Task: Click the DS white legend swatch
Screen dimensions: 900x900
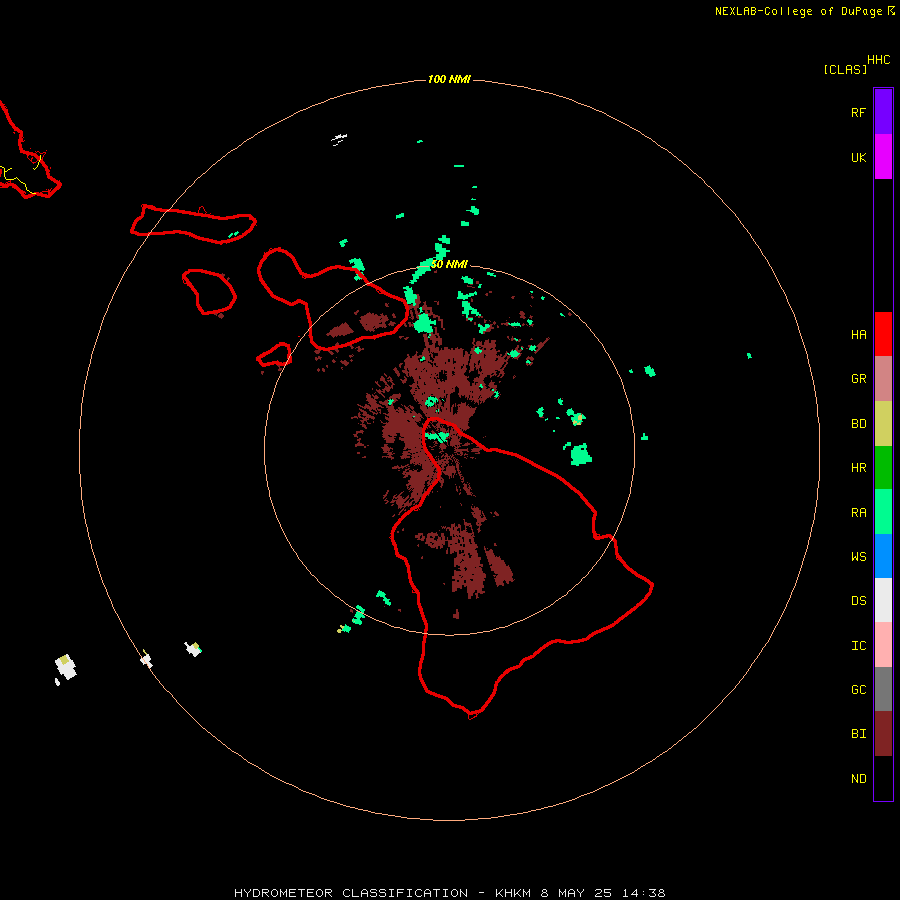Action: 883,600
